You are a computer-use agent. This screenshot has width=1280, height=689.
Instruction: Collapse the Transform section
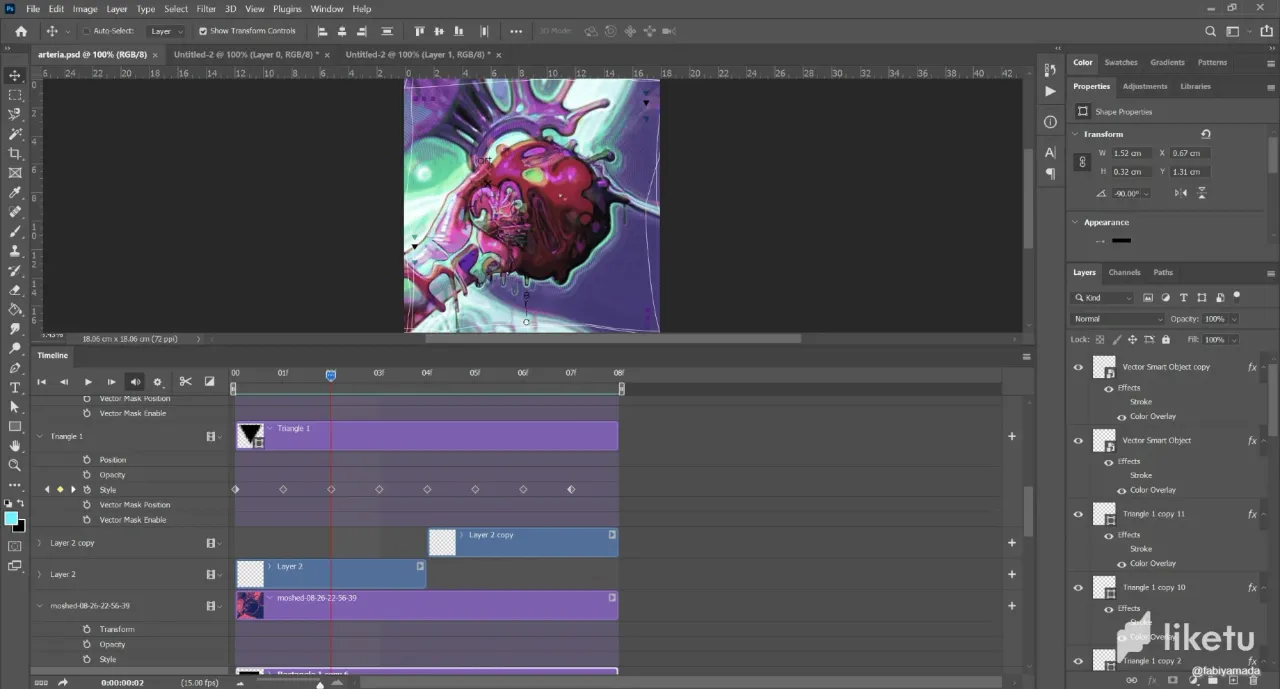pos(1076,134)
